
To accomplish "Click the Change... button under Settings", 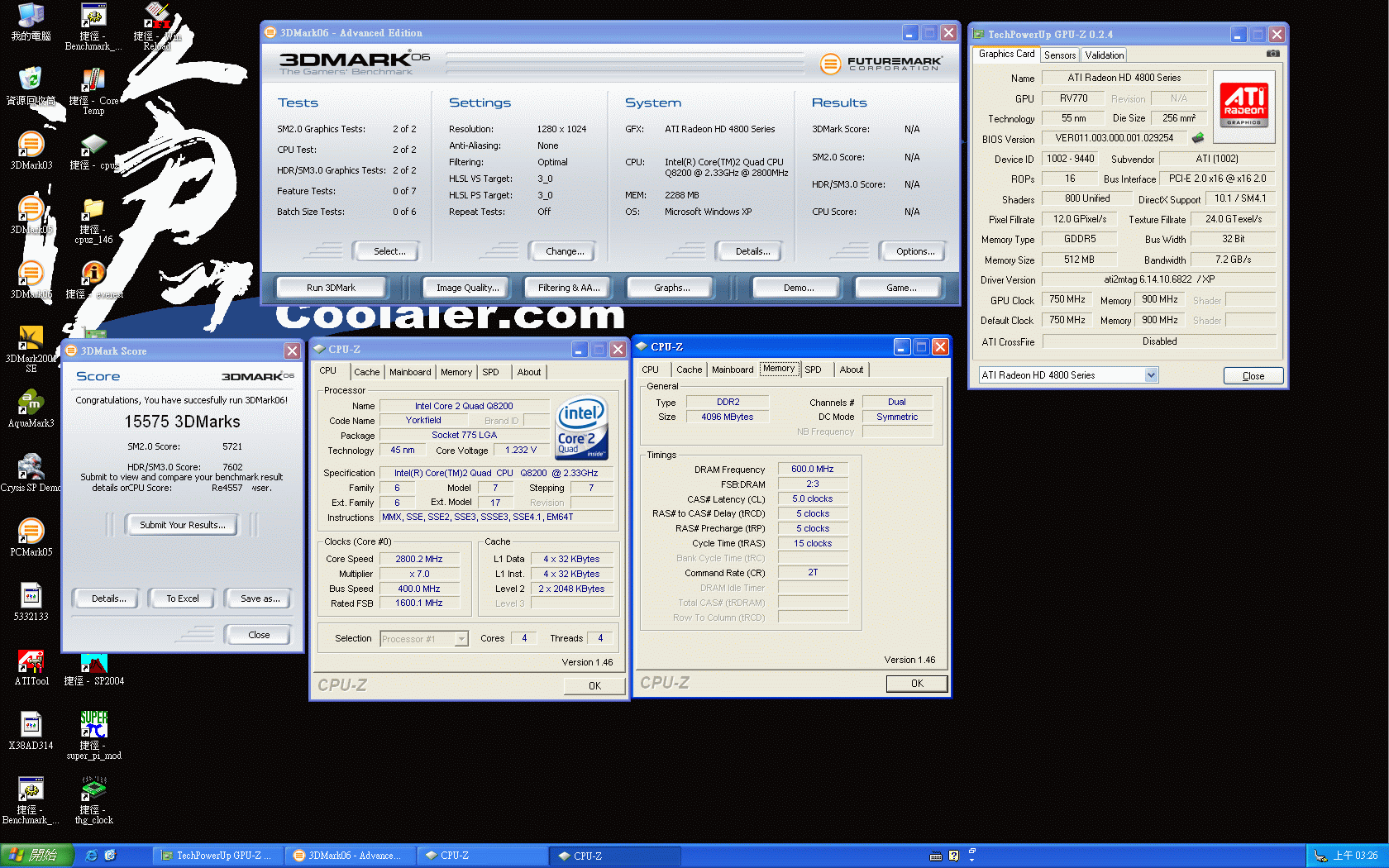I will click(x=565, y=251).
